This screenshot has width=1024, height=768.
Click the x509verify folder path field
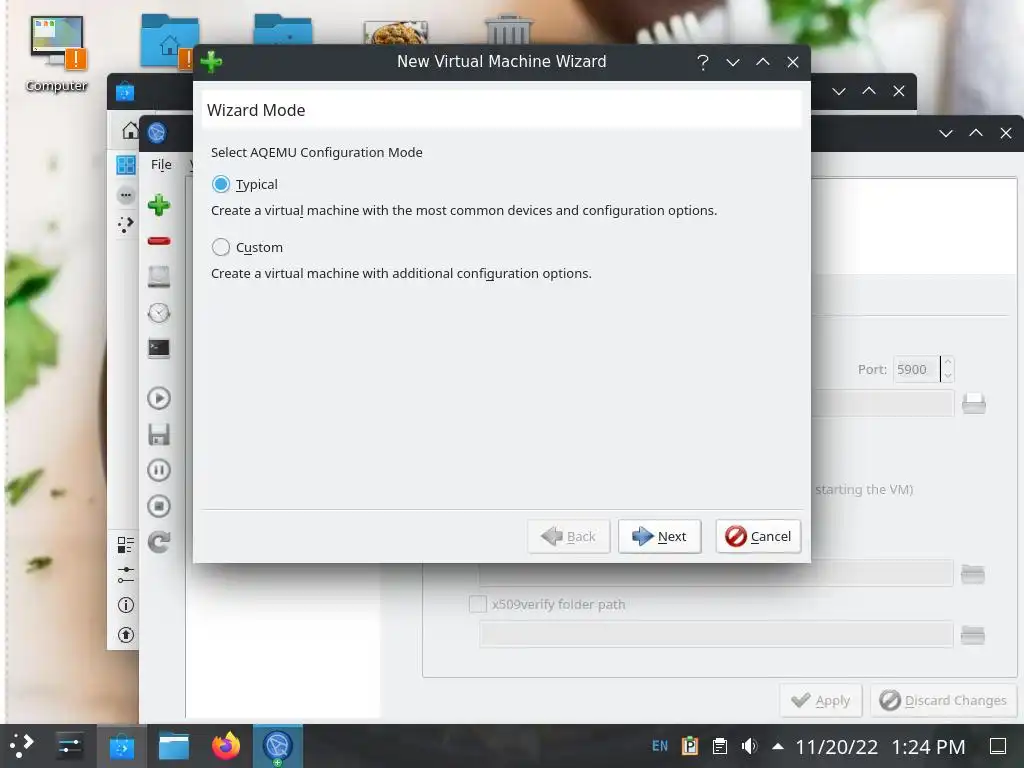tap(716, 634)
